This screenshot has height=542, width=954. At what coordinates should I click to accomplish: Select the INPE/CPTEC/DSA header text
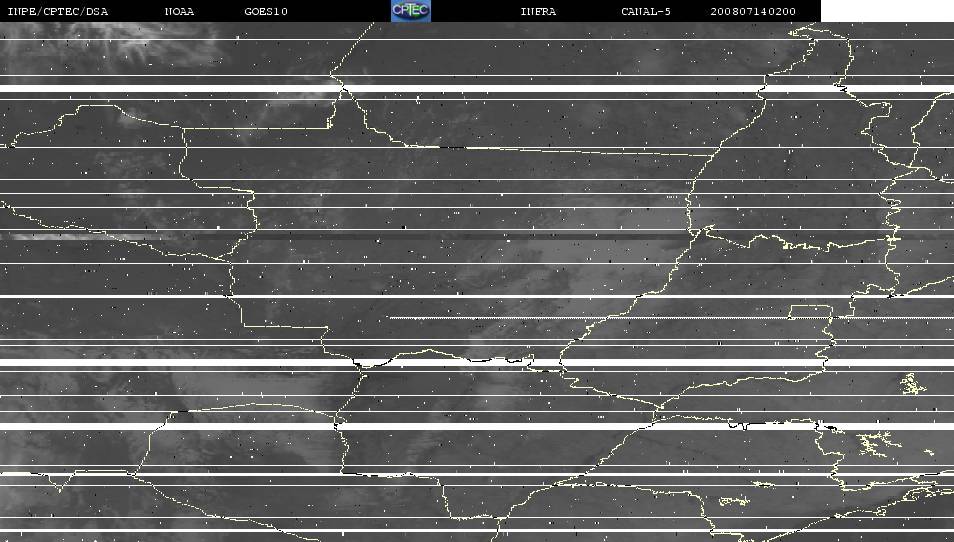pos(57,12)
